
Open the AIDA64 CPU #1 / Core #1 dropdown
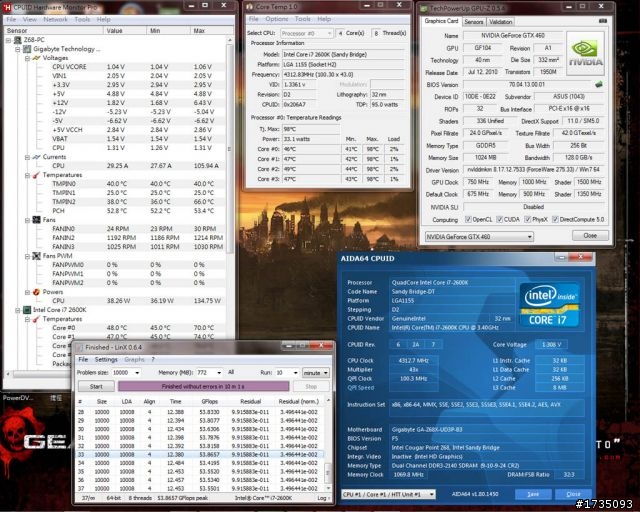pyautogui.click(x=388, y=494)
